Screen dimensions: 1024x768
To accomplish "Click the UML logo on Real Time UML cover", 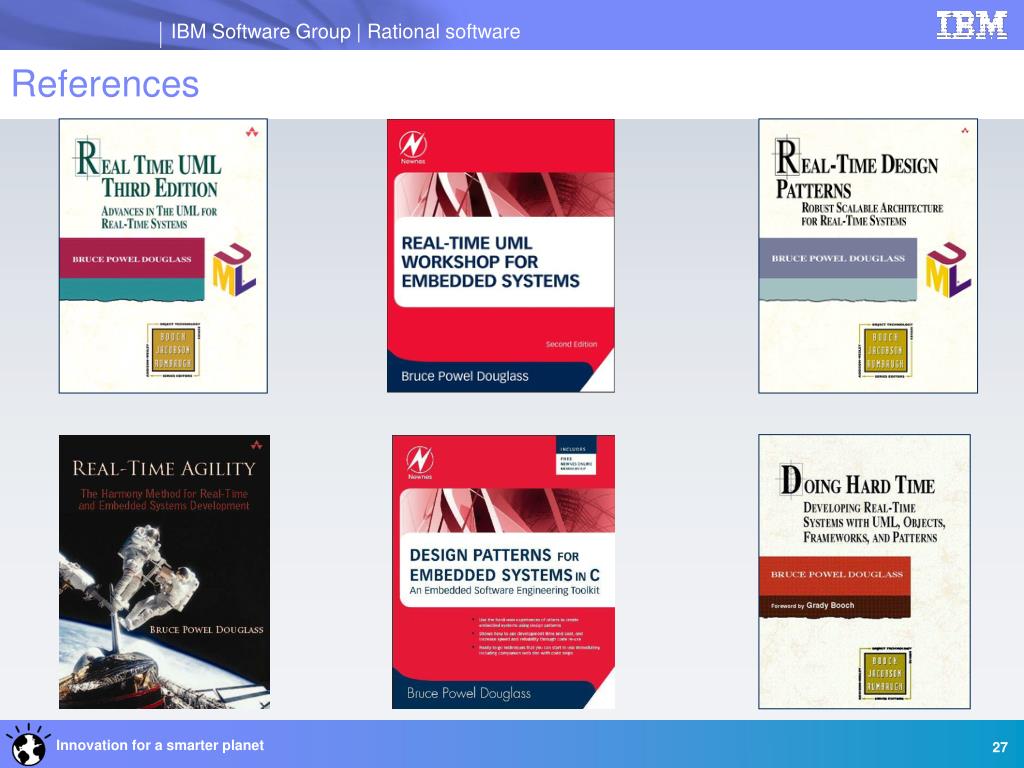I will tap(234, 269).
